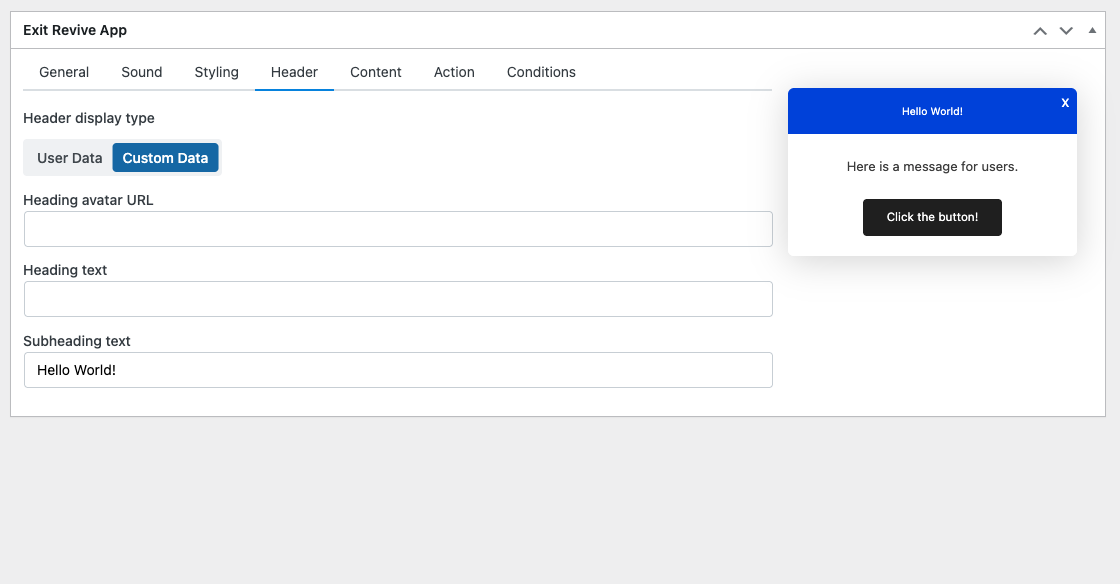The image size is (1120, 584).
Task: Switch to the Sound tab
Action: (x=142, y=72)
